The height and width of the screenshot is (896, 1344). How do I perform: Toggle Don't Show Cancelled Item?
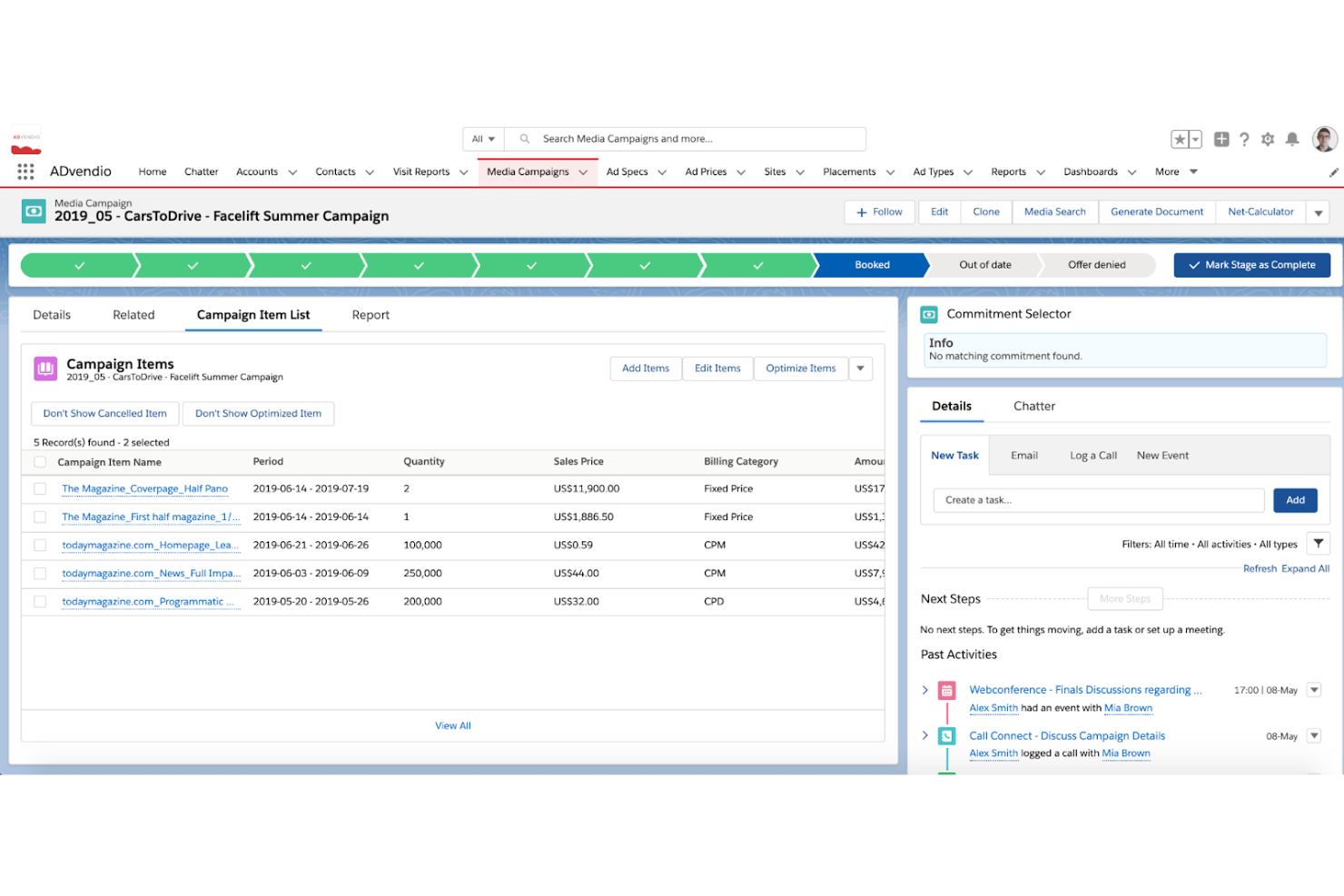[105, 413]
